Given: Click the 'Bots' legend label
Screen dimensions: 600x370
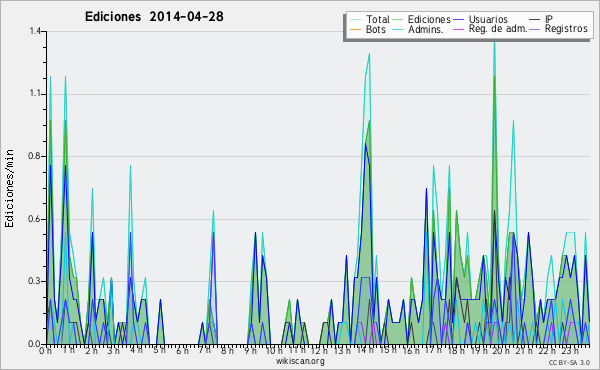Looking at the screenshot, I should click(x=376, y=29).
